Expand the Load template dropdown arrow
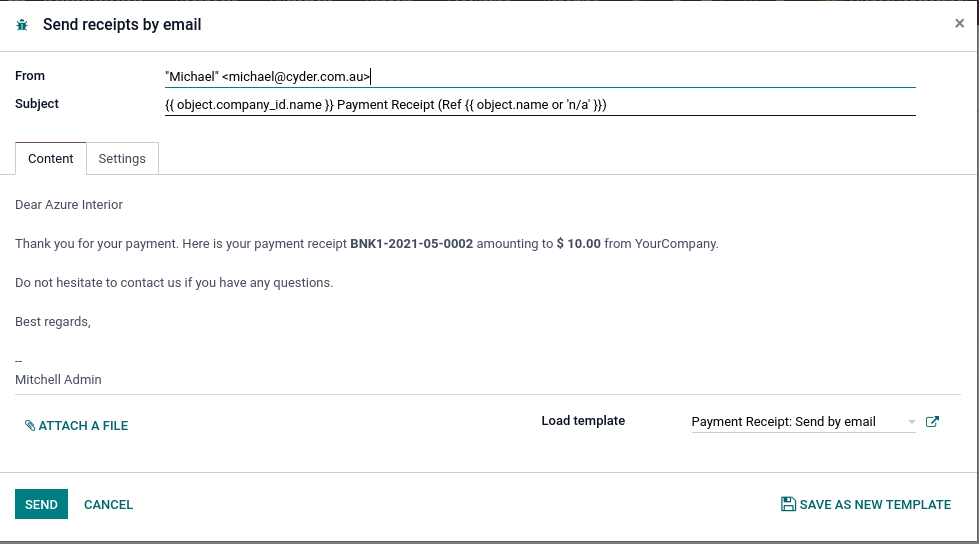 point(912,422)
